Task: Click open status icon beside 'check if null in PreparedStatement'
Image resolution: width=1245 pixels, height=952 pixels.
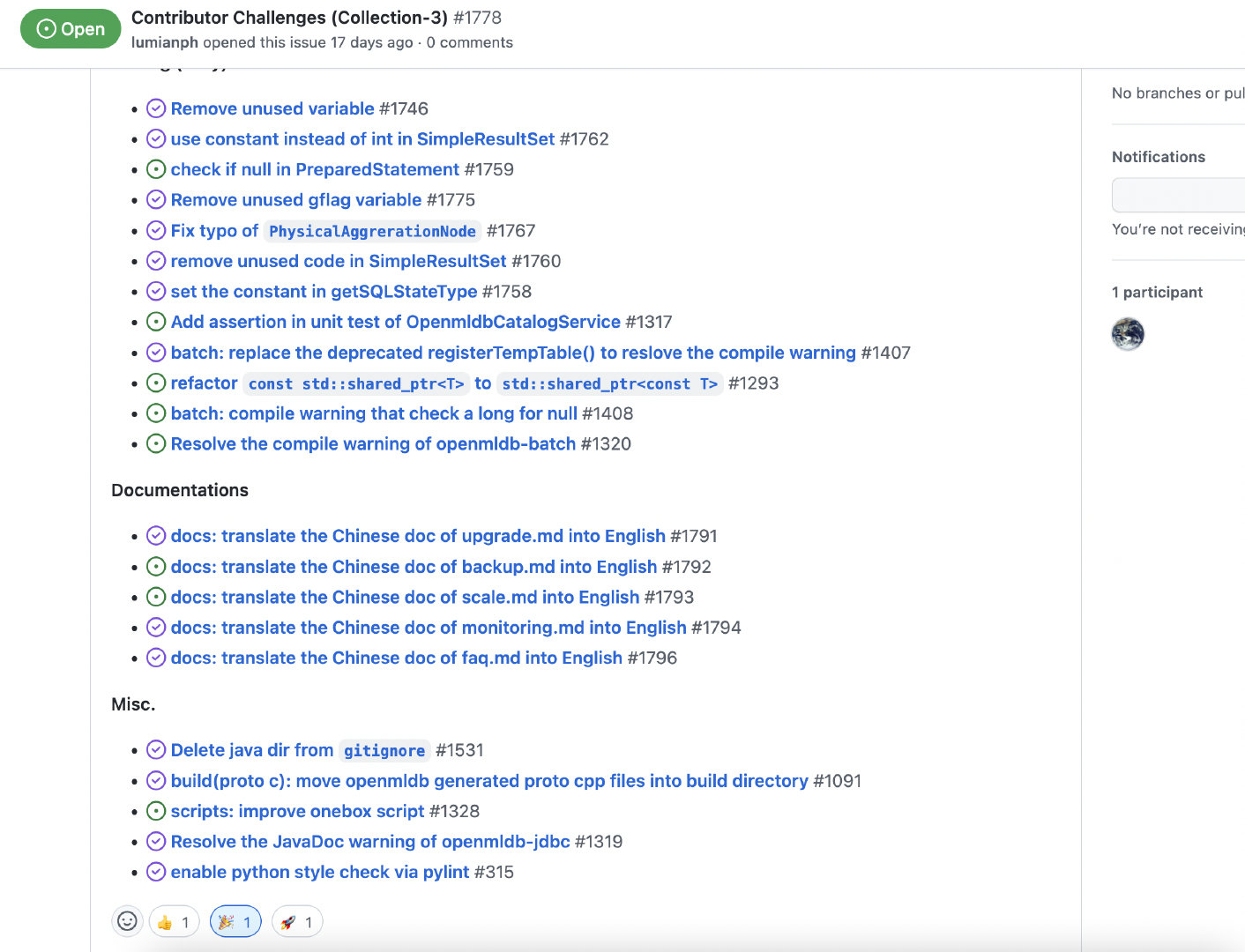Action: pyautogui.click(x=156, y=169)
